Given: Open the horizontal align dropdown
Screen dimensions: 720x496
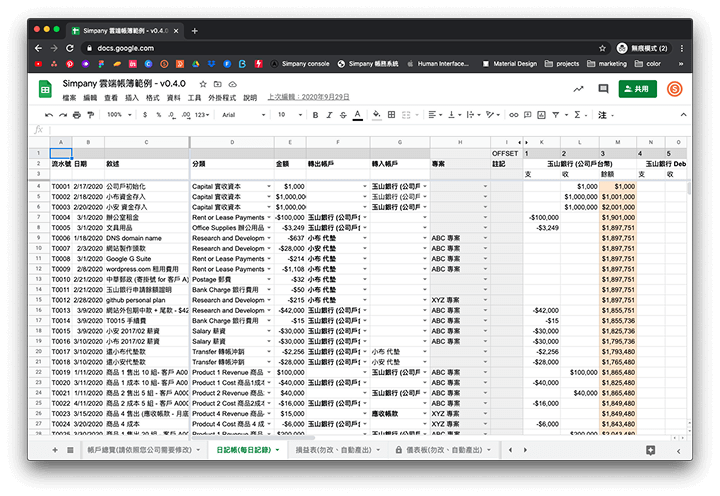Looking at the screenshot, I should (435, 115).
